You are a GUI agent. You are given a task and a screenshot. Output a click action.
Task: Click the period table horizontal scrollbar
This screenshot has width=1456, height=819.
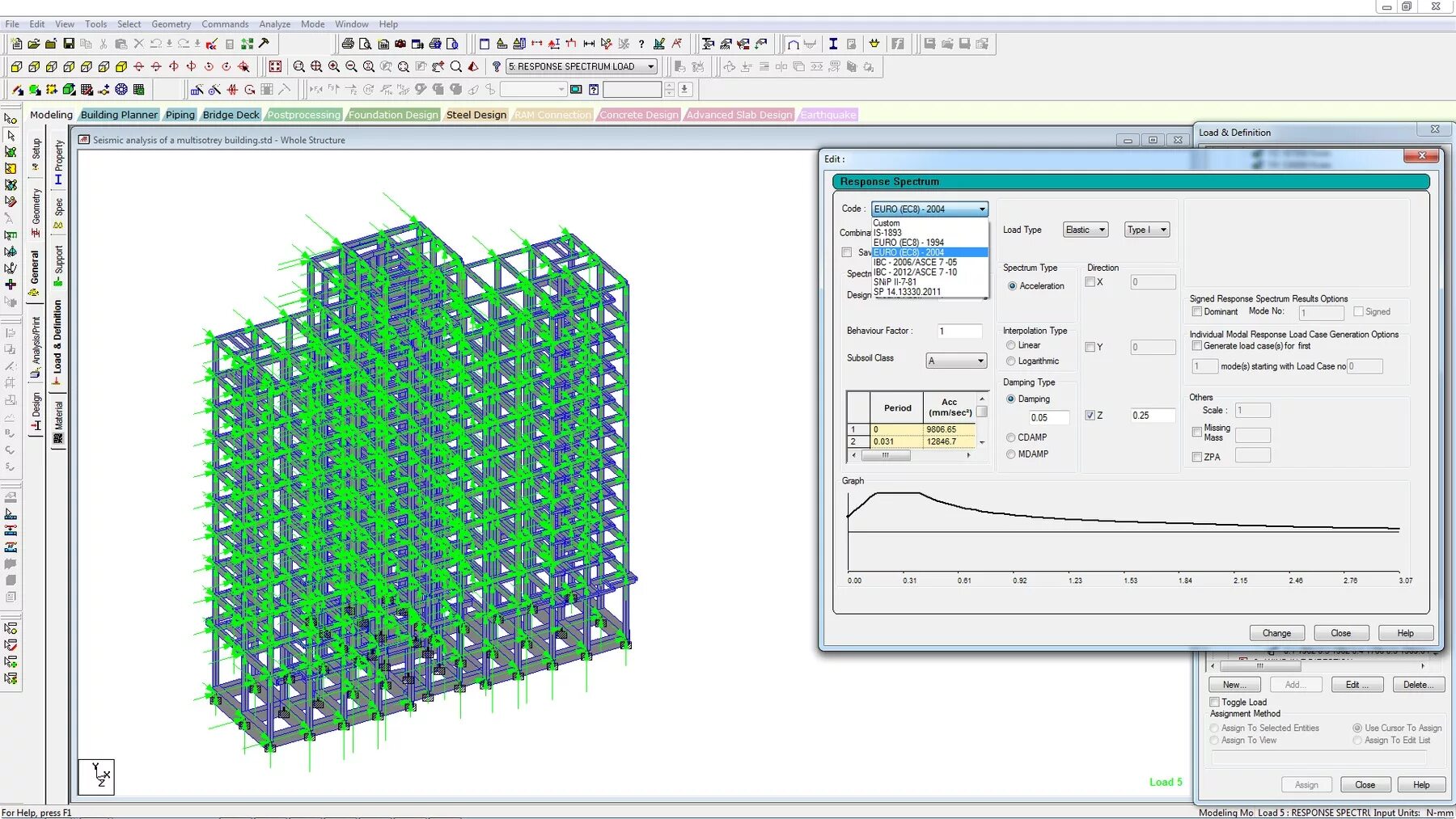coord(911,455)
